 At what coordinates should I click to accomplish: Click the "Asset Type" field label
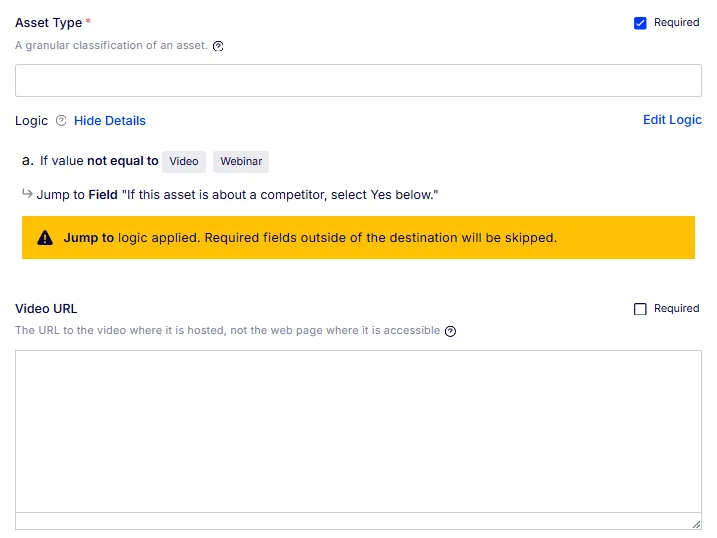pos(48,22)
